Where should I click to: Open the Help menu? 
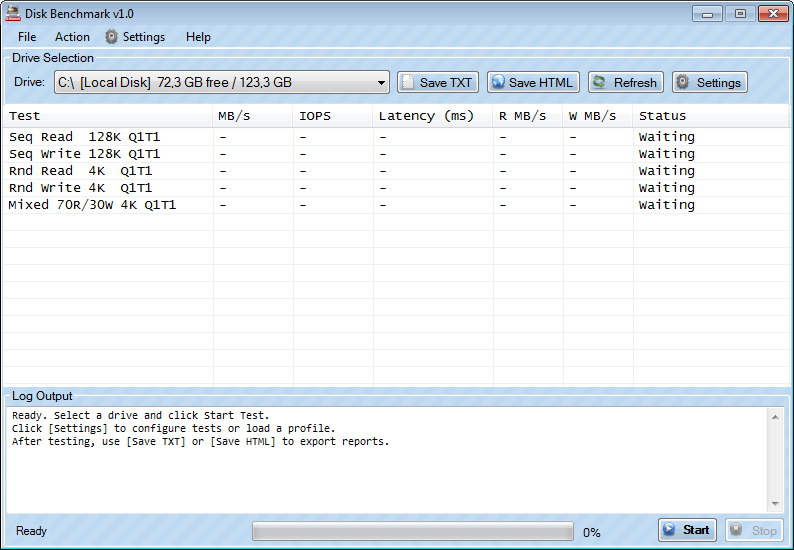click(198, 37)
